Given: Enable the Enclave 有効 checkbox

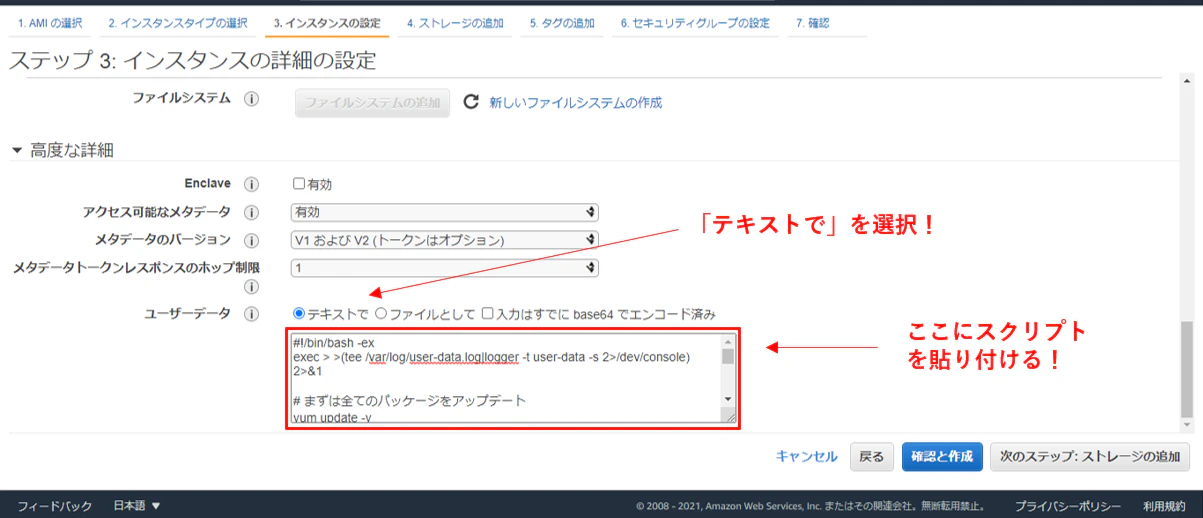Looking at the screenshot, I should click(298, 184).
